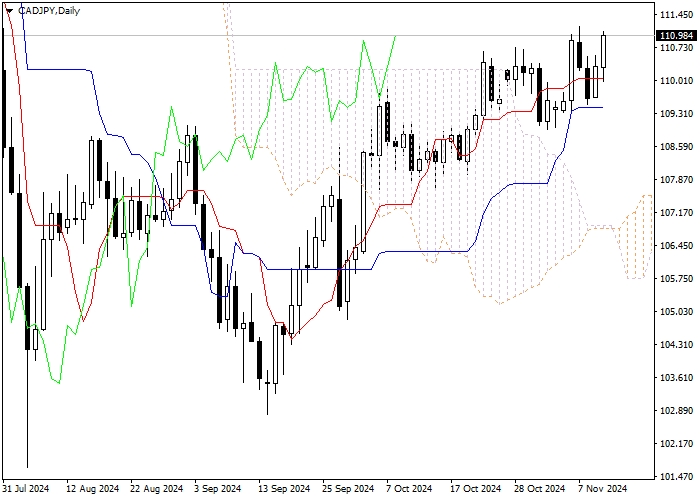Select the 3 Sep 2024 date label
The height and width of the screenshot is (500, 700).
(217, 489)
